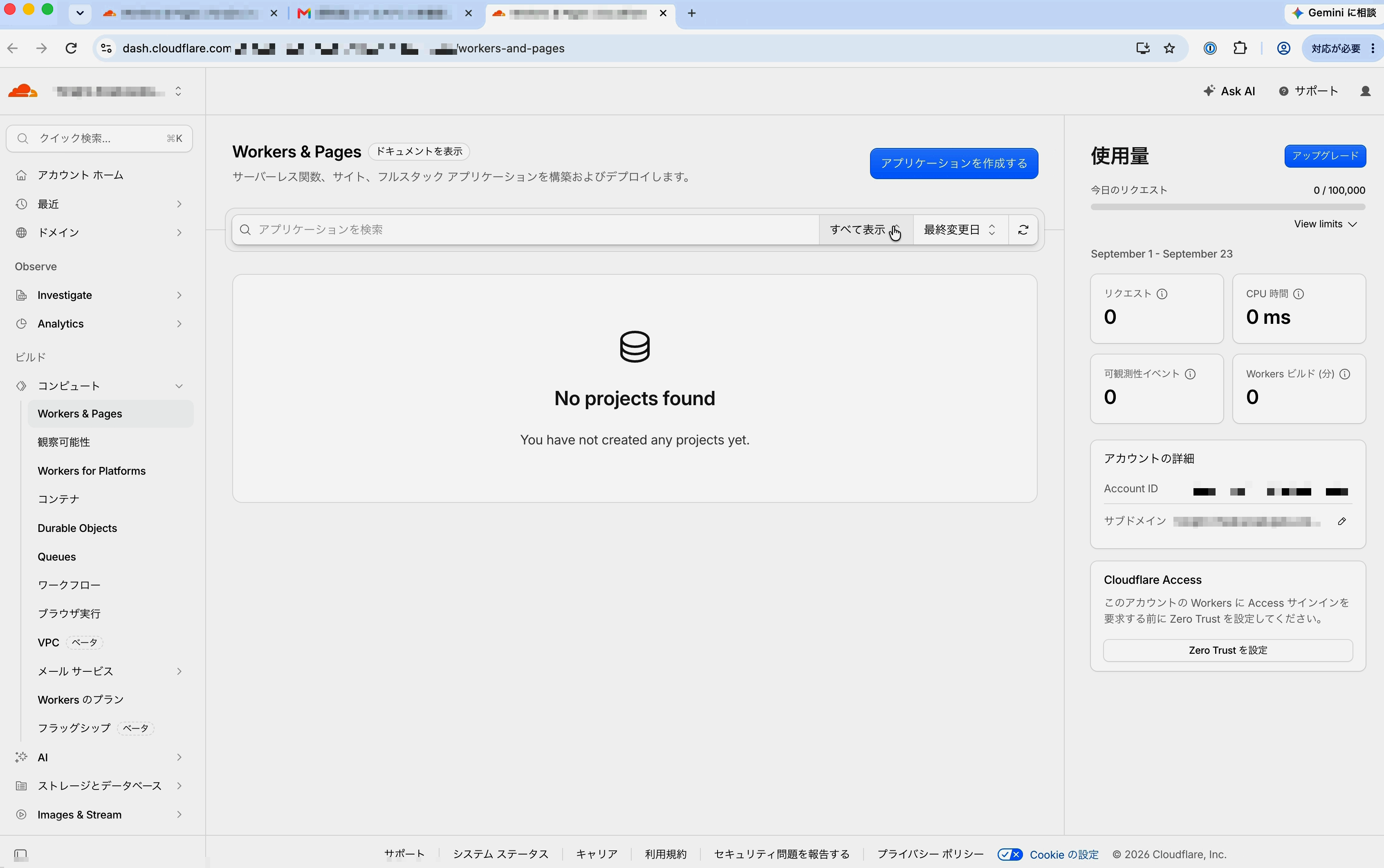1384x868 pixels.
Task: Open the tab search dropdown arrow
Action: pos(80,13)
